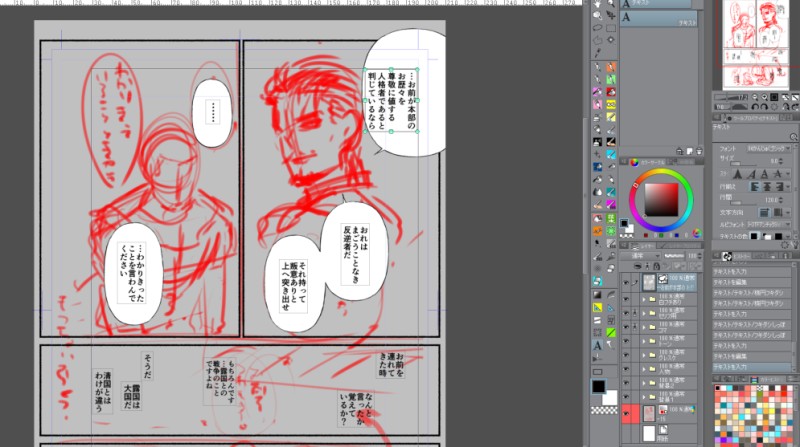Expand the コマ layer folder
Screen dimensions: 800x447
[644, 327]
